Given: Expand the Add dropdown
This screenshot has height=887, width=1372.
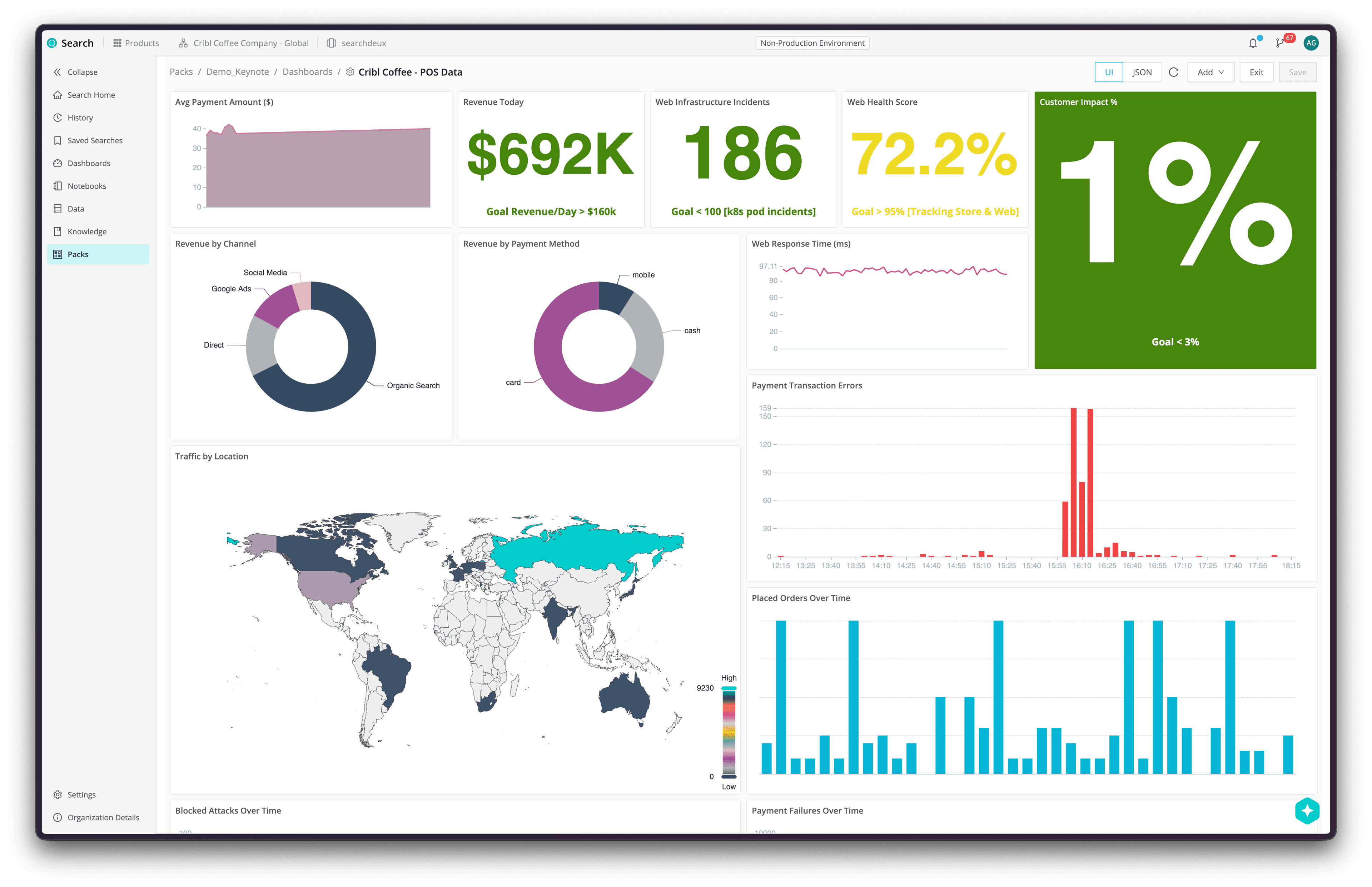Looking at the screenshot, I should pyautogui.click(x=1210, y=72).
